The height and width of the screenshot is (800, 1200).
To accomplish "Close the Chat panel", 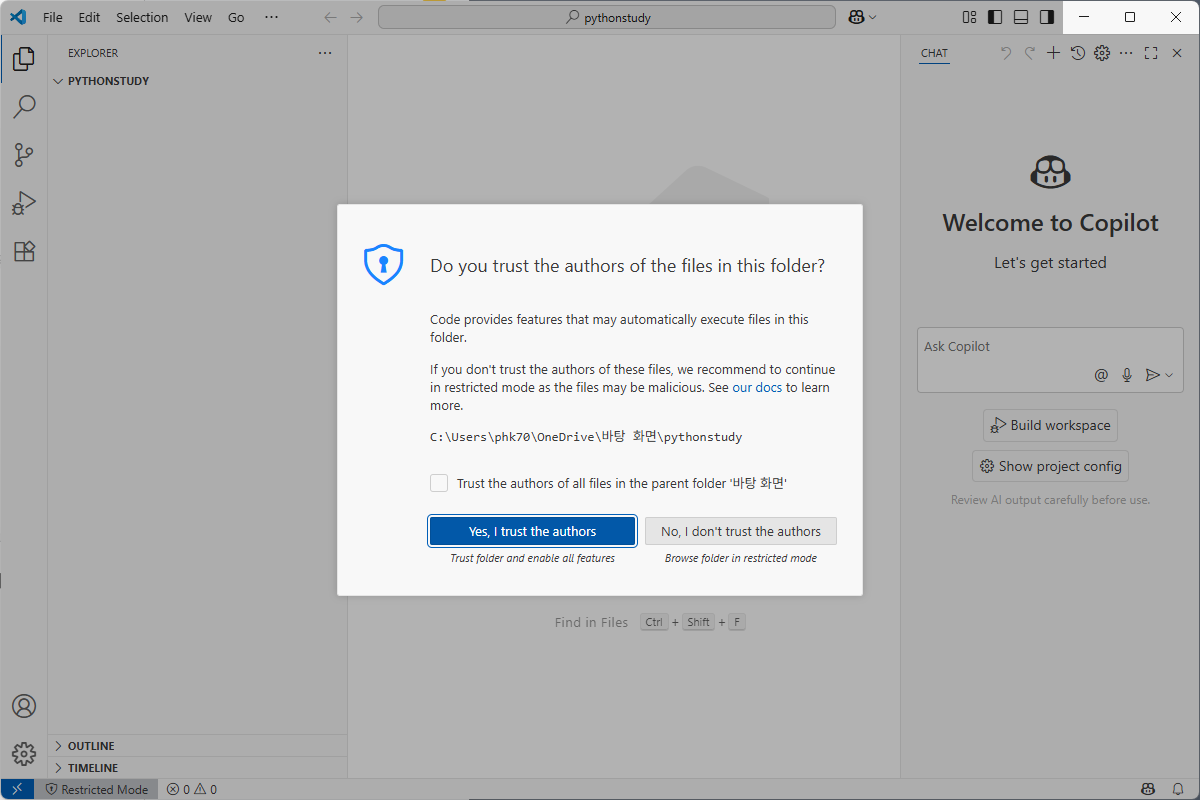I will (x=1177, y=53).
